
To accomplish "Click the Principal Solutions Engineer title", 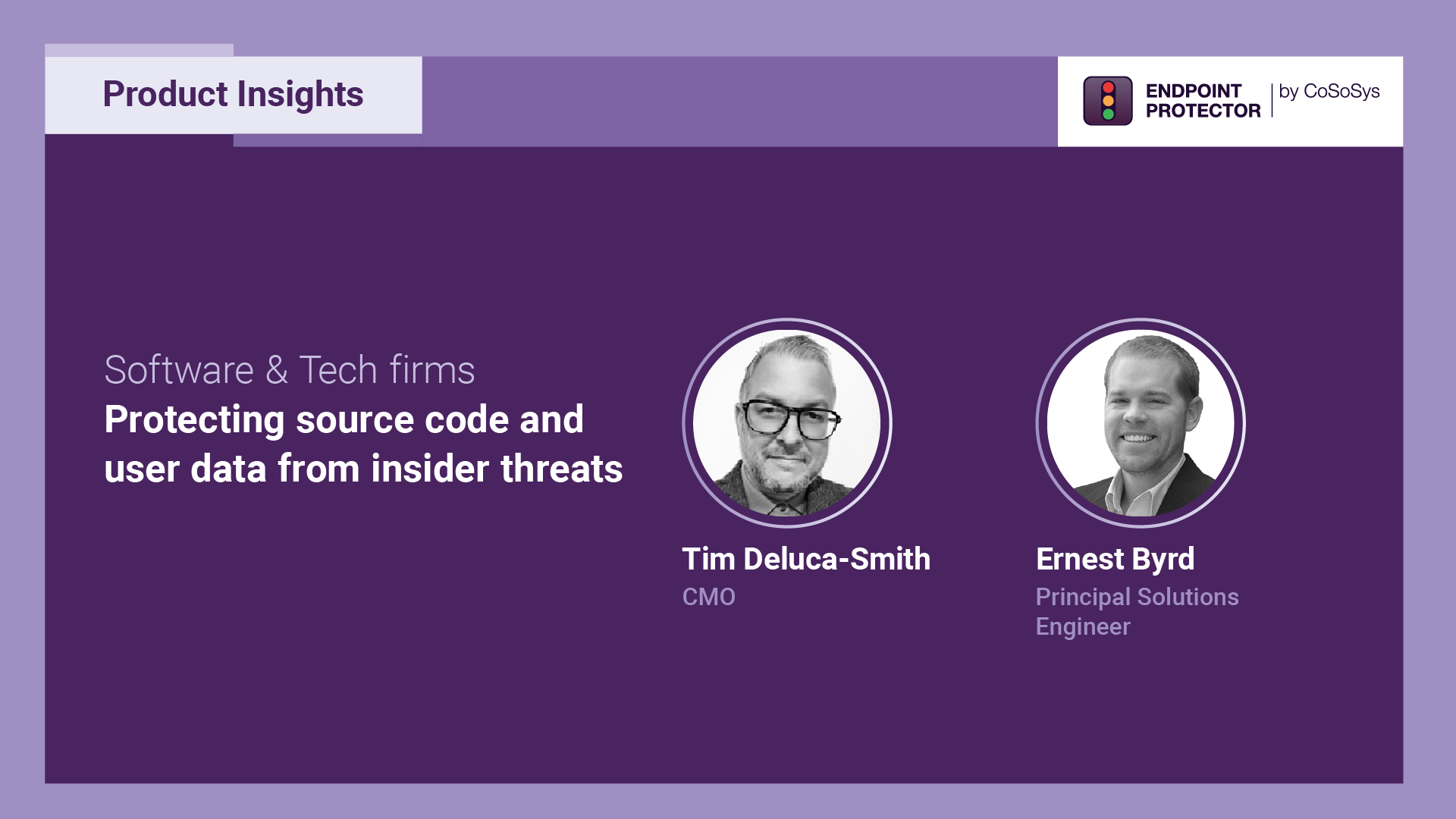I will pos(1137,611).
